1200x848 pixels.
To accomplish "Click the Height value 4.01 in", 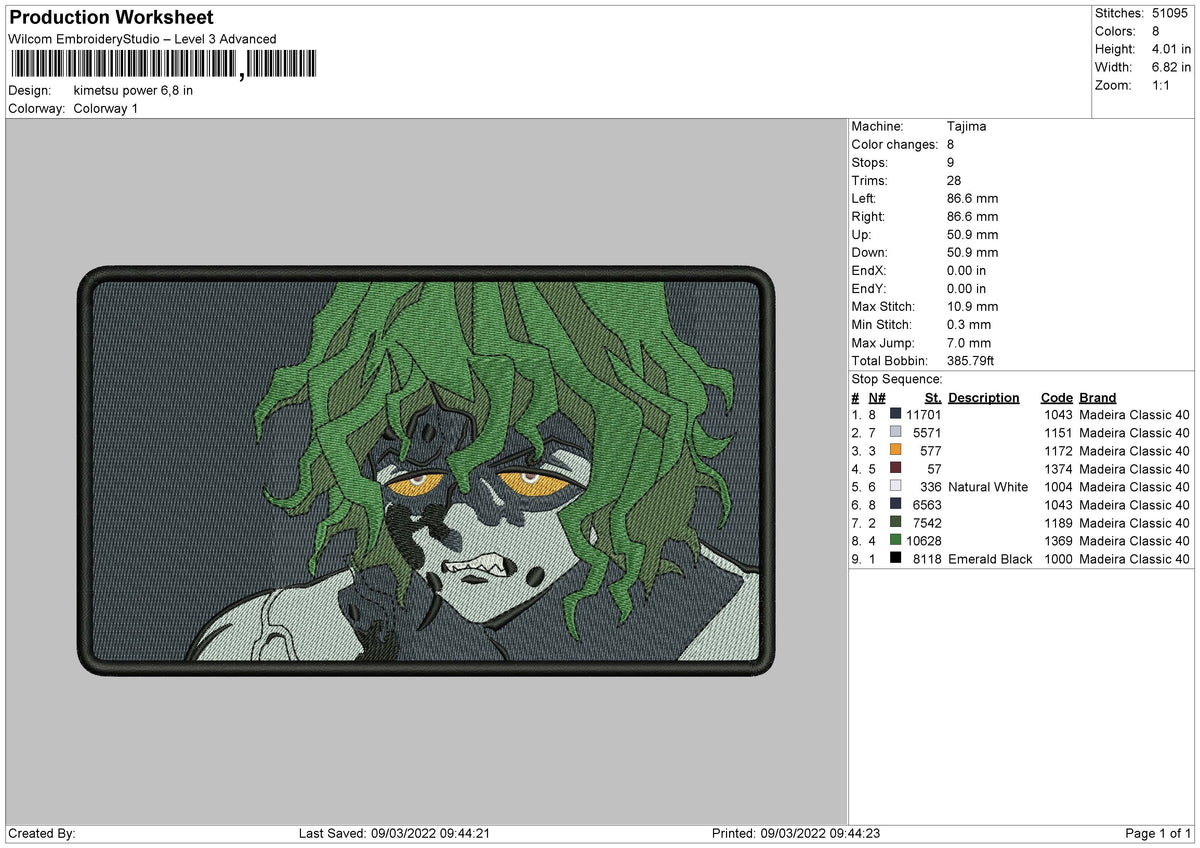I will point(1171,49).
